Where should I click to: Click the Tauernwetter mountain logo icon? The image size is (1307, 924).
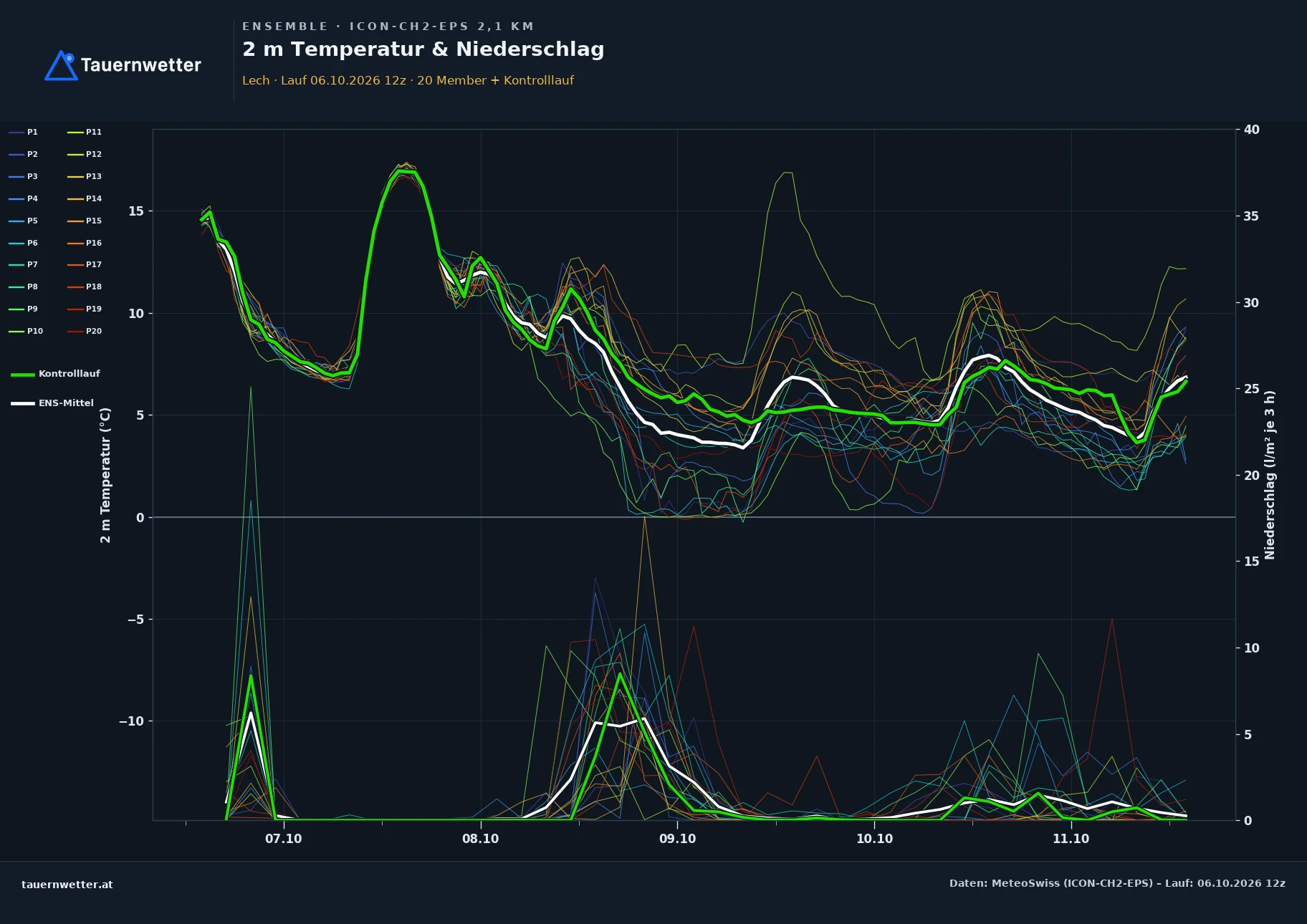(x=61, y=65)
